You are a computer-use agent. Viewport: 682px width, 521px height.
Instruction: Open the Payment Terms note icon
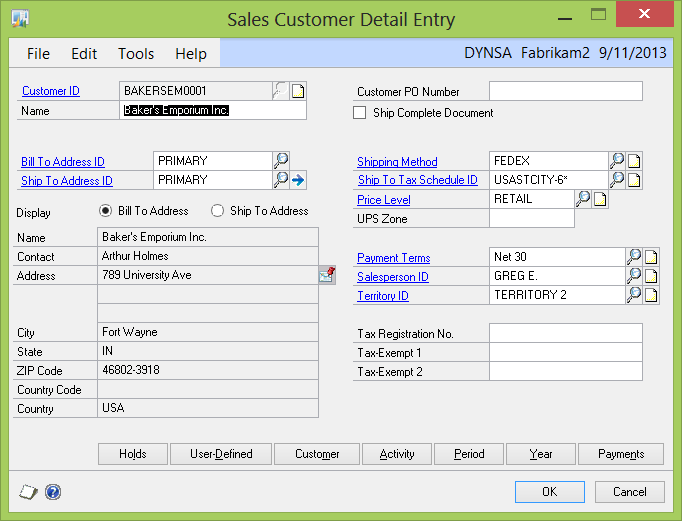click(x=651, y=258)
